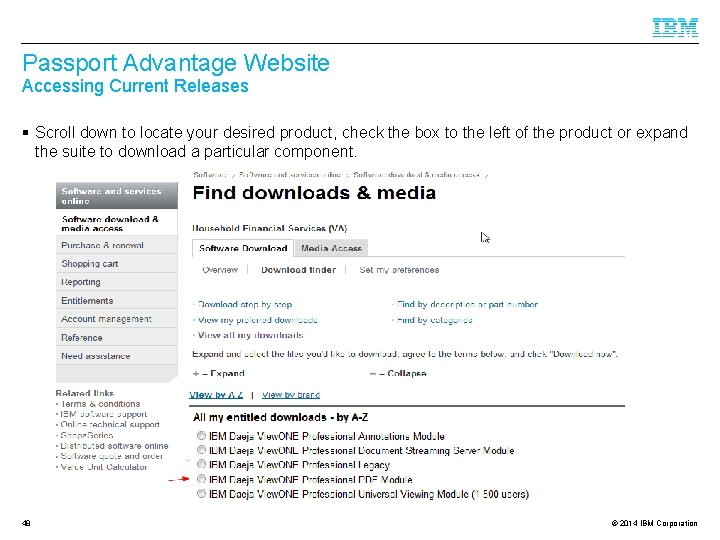Image resolution: width=720 pixels, height=540 pixels.
Task: Open Purchase & renewal in sidebar
Action: click(117, 245)
